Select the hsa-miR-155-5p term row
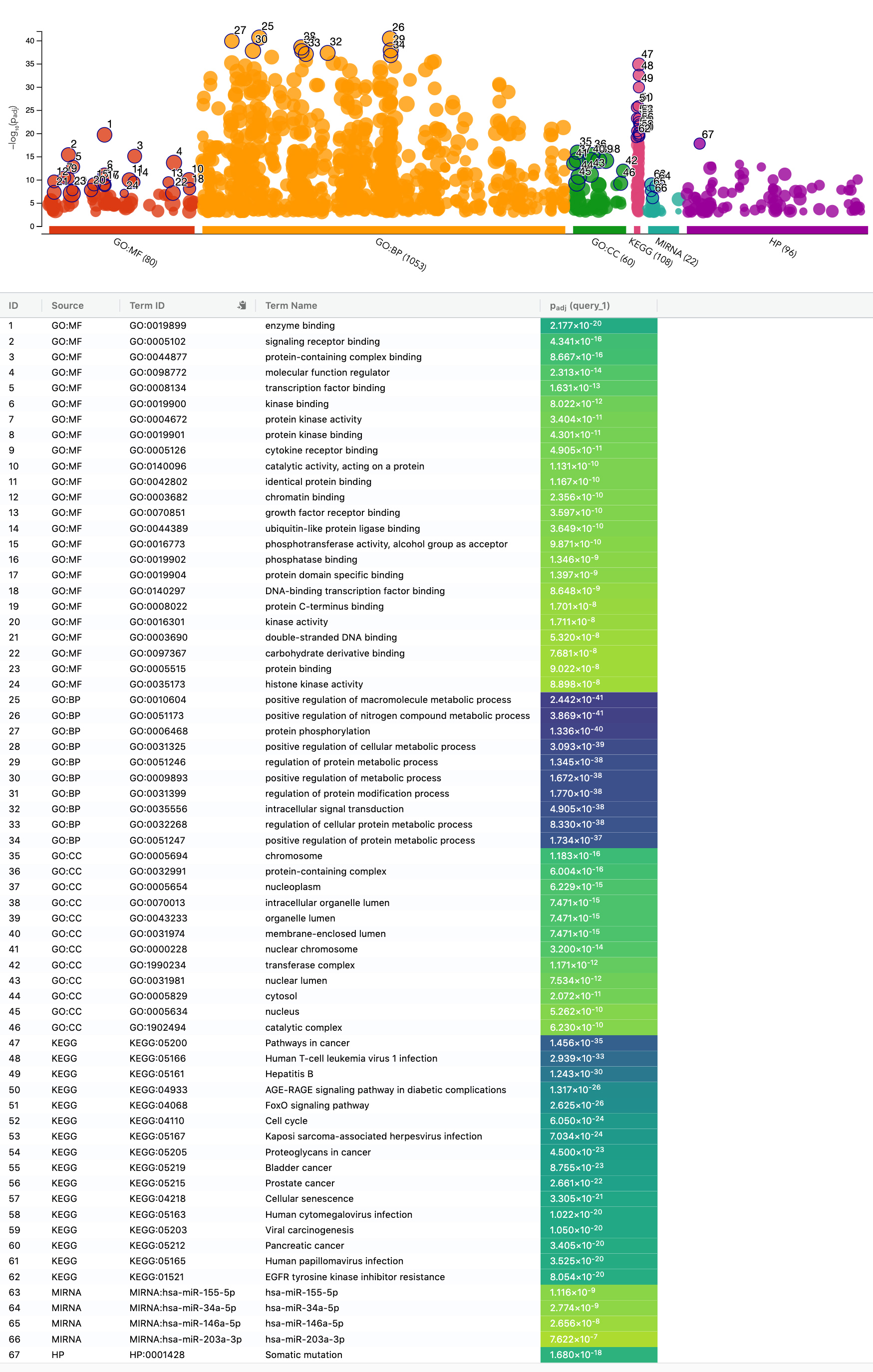This screenshot has width=873, height=1372. coord(328,1292)
